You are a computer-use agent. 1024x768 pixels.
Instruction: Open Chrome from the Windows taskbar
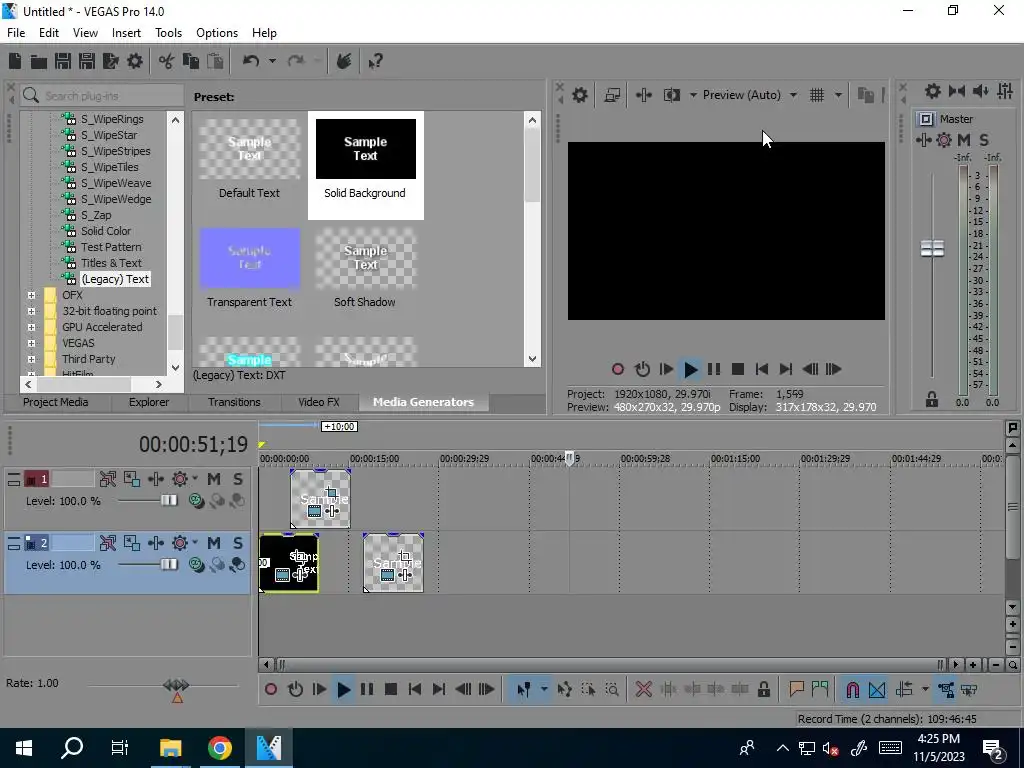tap(220, 748)
